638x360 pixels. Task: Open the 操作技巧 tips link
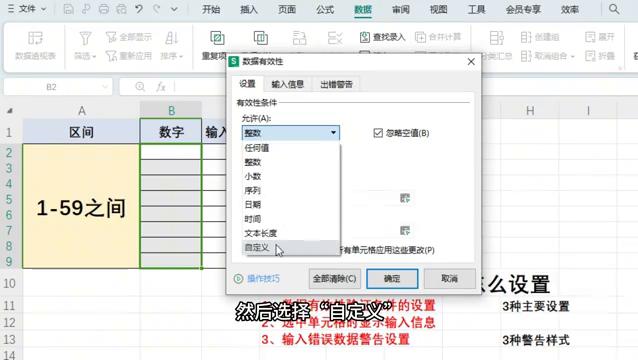[257, 279]
